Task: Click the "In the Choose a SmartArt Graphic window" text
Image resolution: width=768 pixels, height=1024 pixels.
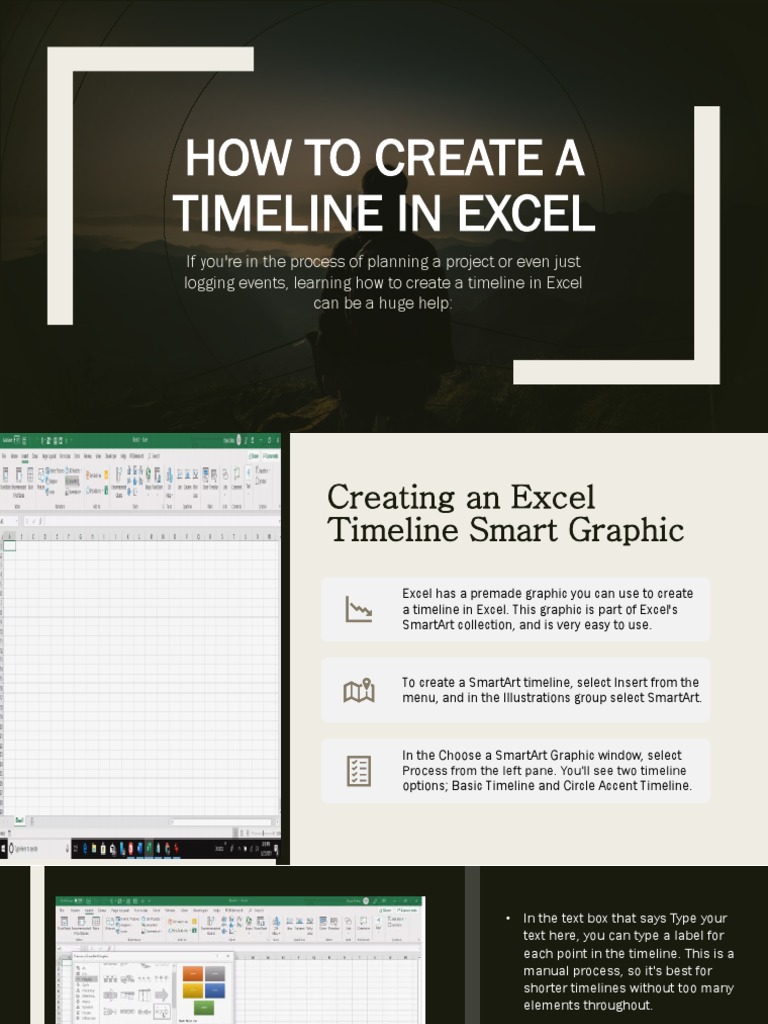Action: click(x=547, y=771)
